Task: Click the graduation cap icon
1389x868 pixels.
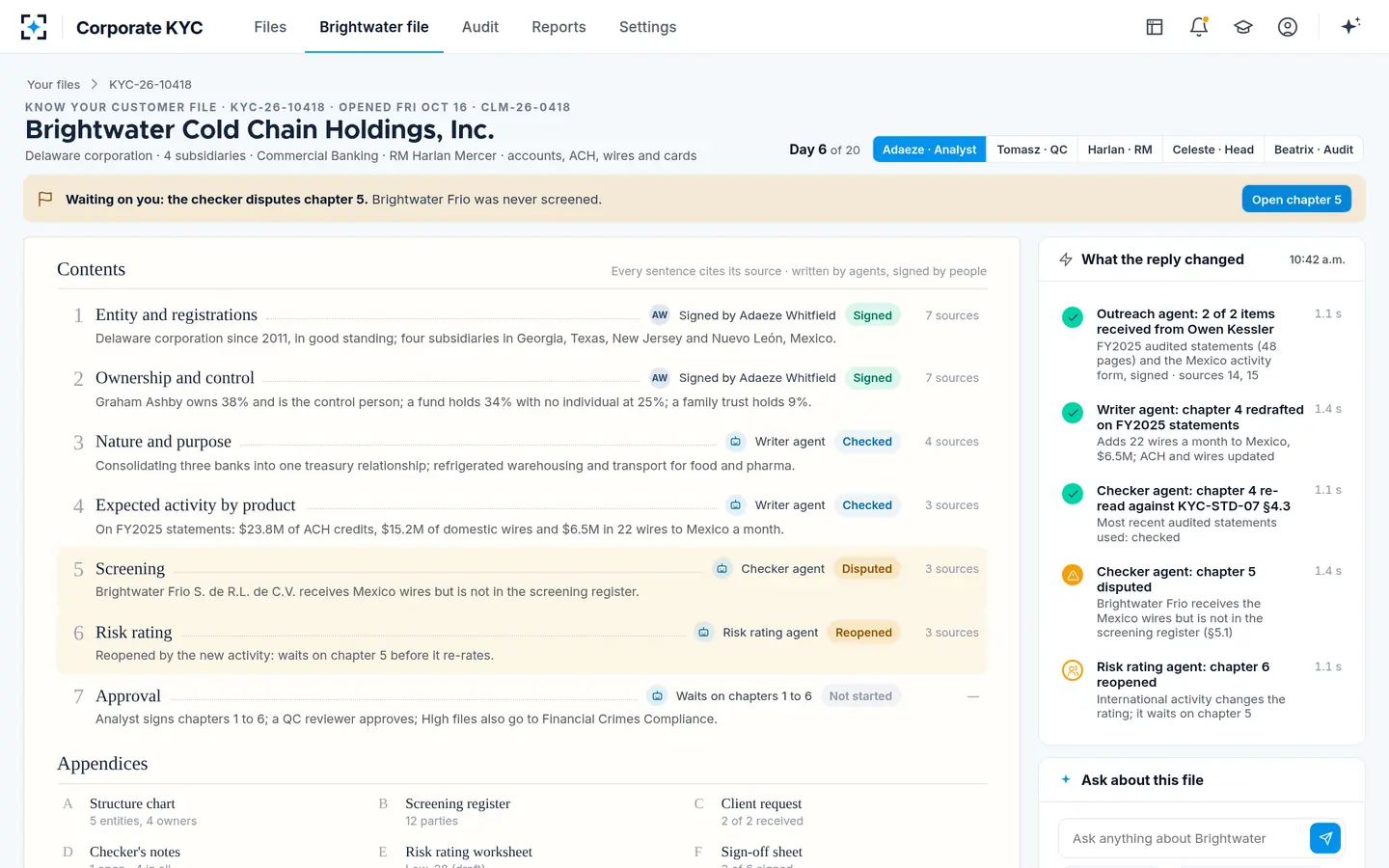Action: tap(1243, 27)
